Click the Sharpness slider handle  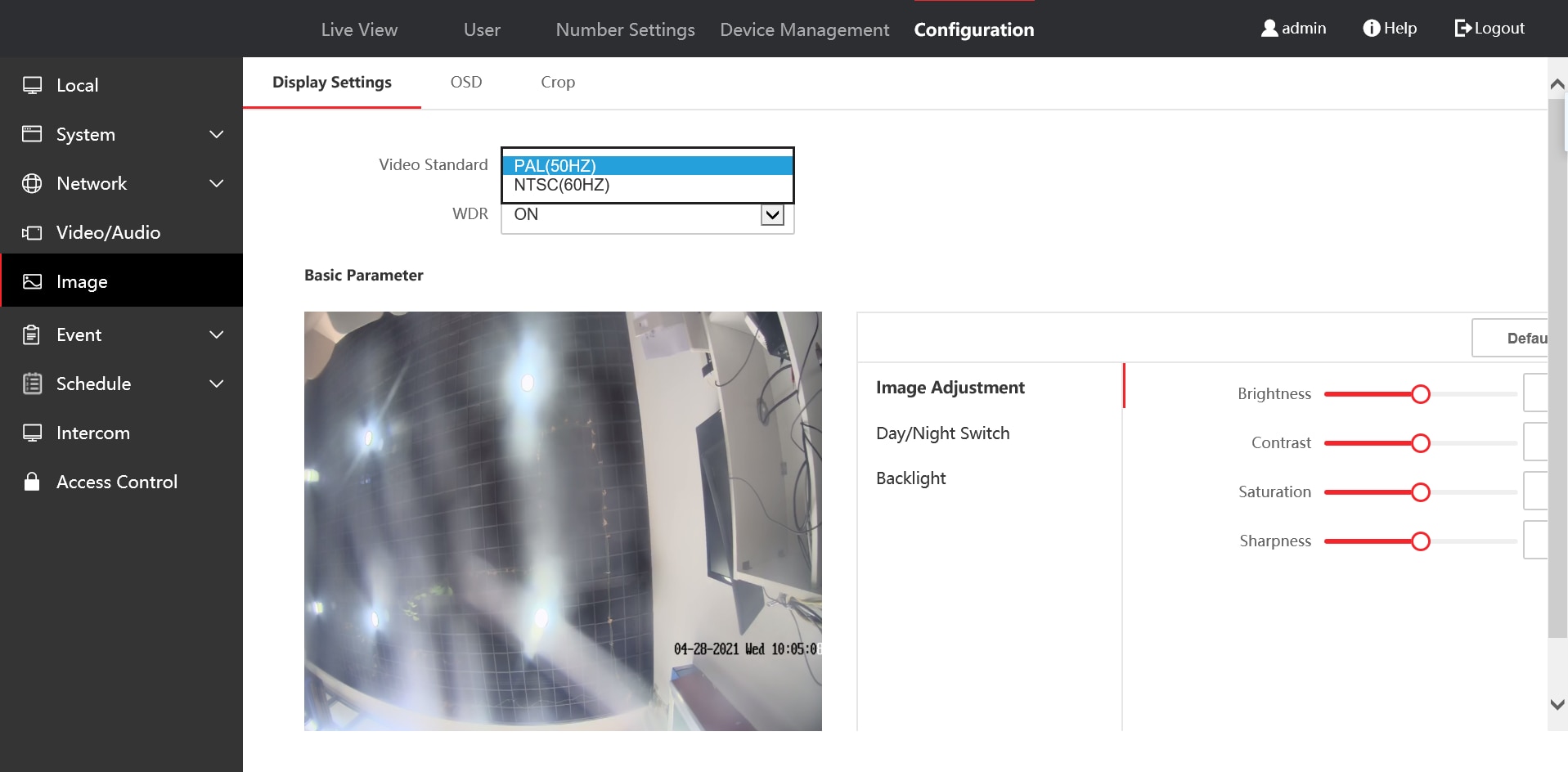[1421, 541]
